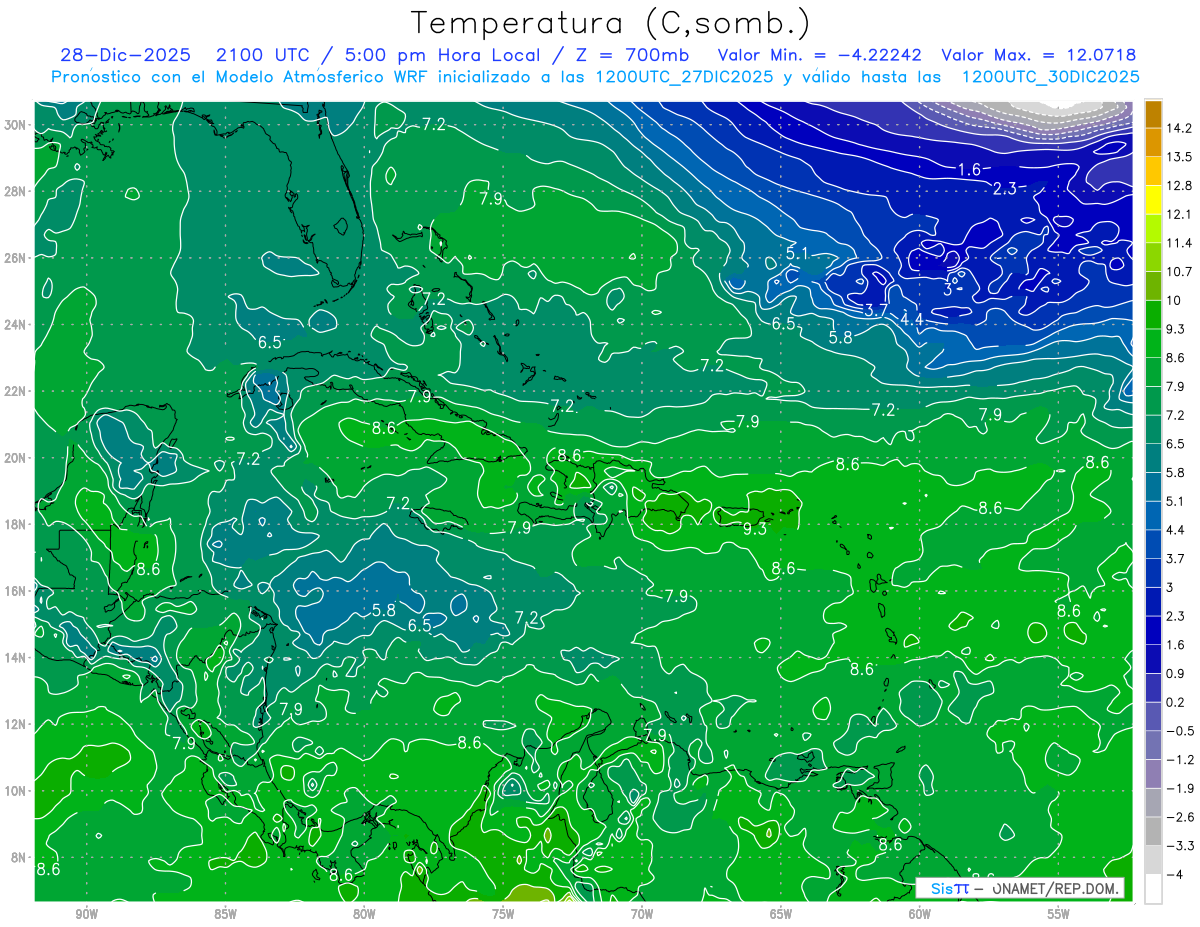Click the 30N latitude axis label
Viewport: 1200px width, 927px height.
[x=15, y=124]
